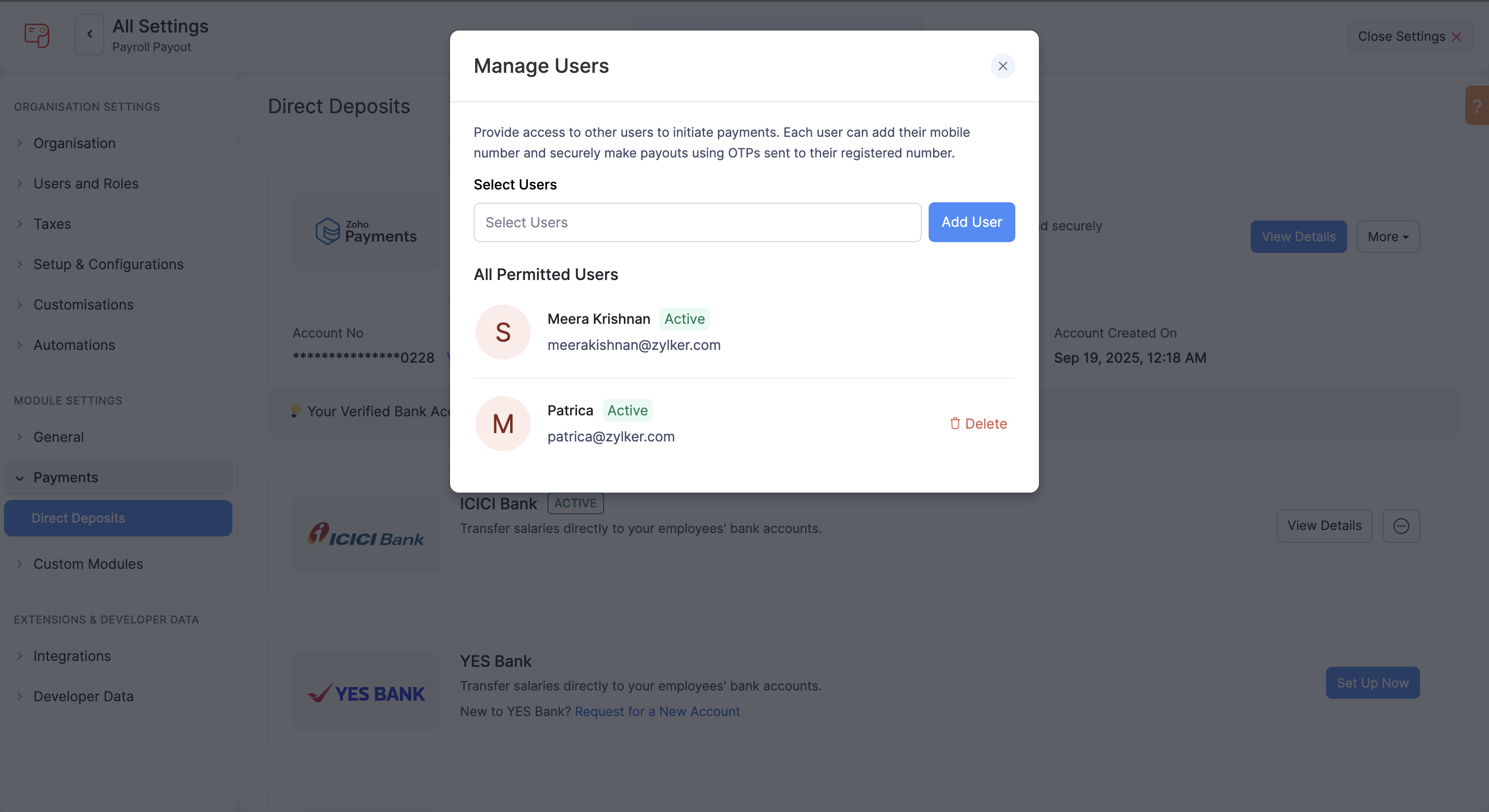The image size is (1489, 812).
Task: Close the Manage Users dialog
Action: pos(1003,66)
